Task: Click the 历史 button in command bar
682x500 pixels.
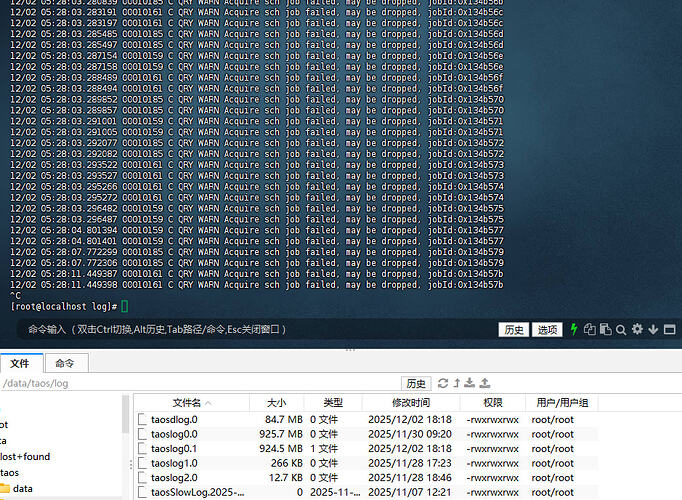Action: pyautogui.click(x=514, y=329)
